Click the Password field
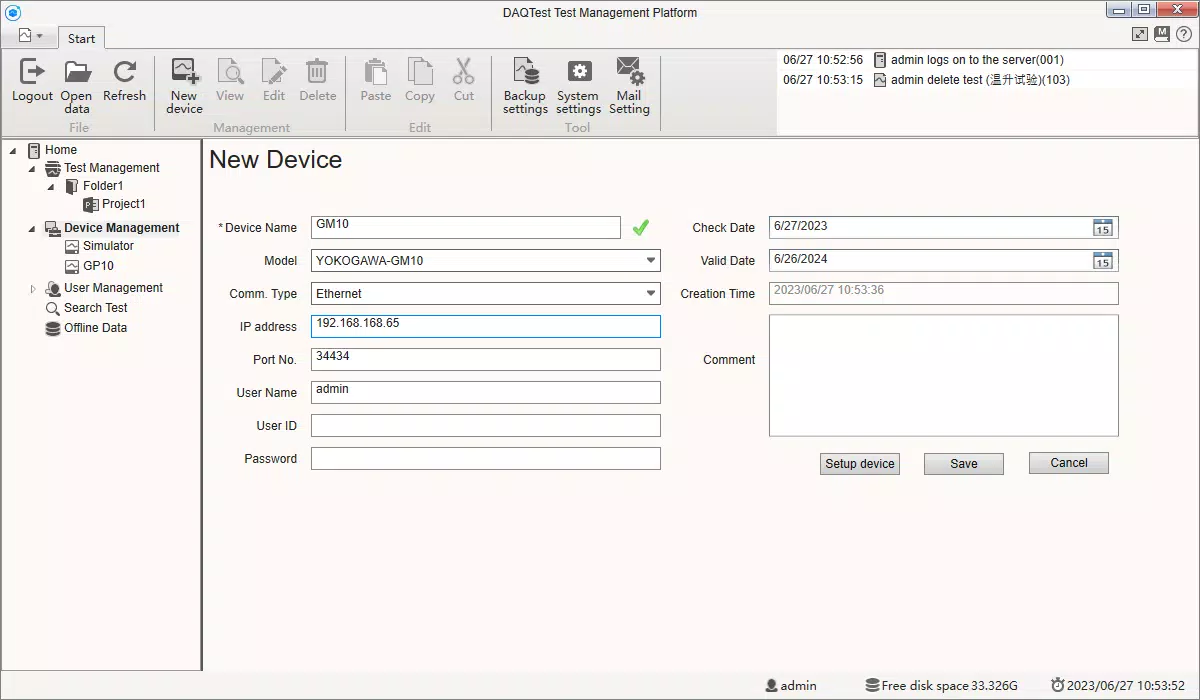The width and height of the screenshot is (1200, 700). (486, 459)
